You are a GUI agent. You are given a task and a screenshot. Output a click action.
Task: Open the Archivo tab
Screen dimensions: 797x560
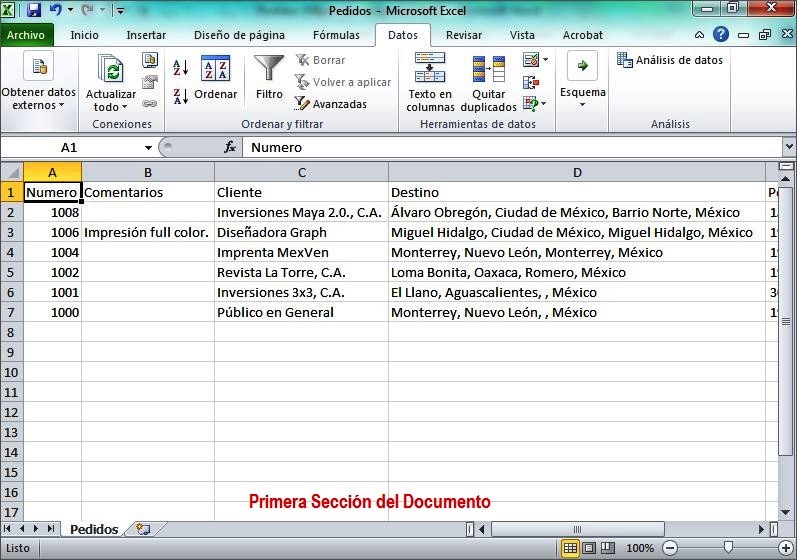[x=26, y=35]
